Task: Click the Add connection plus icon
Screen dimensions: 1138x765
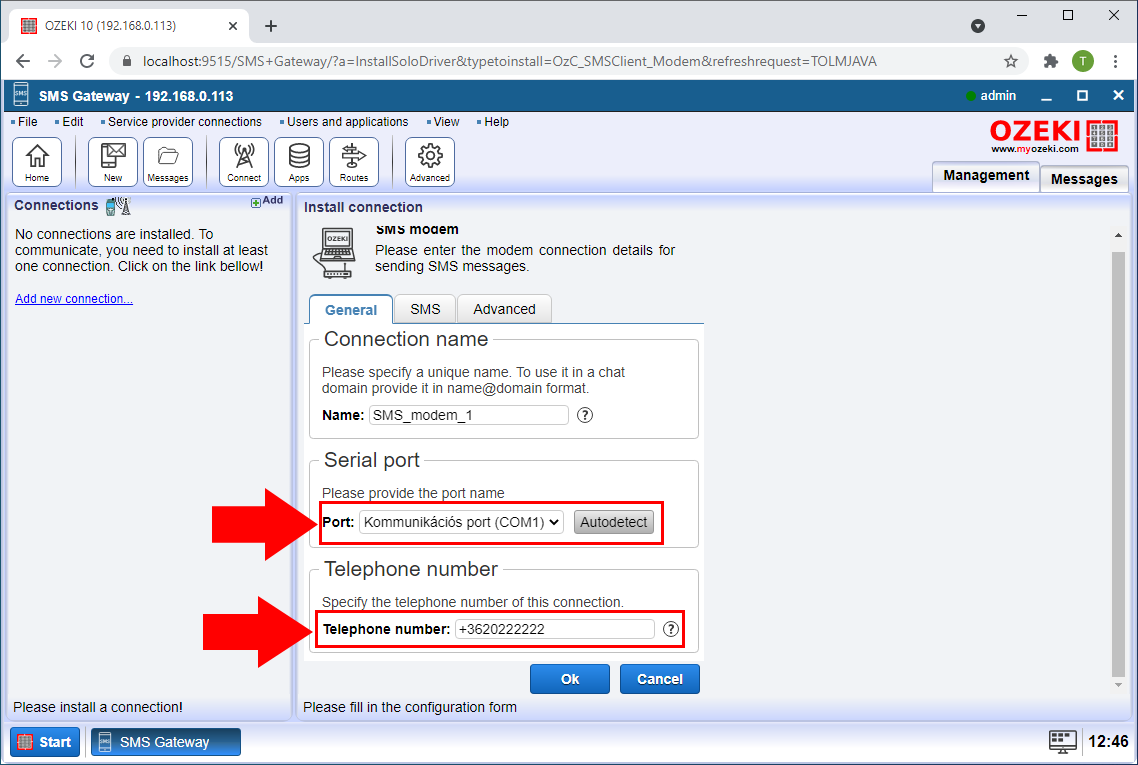Action: tap(255, 202)
